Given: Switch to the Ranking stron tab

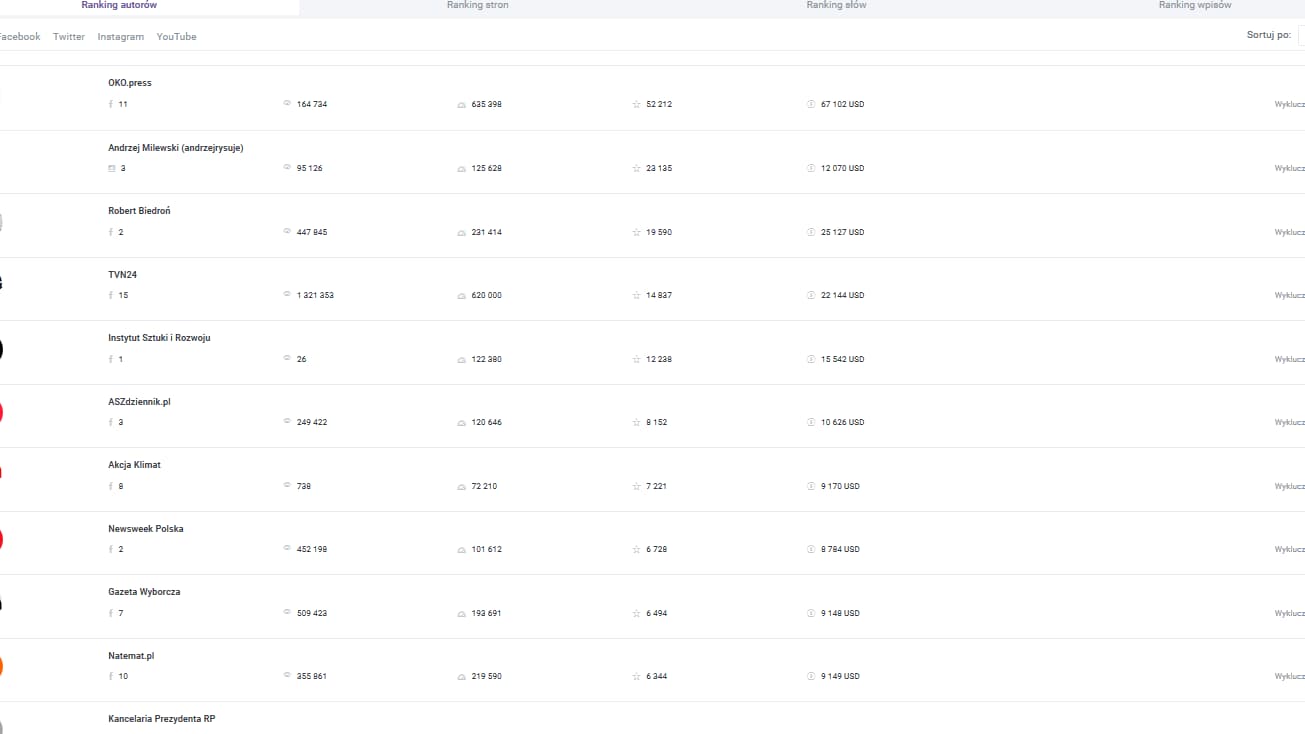Looking at the screenshot, I should point(477,5).
